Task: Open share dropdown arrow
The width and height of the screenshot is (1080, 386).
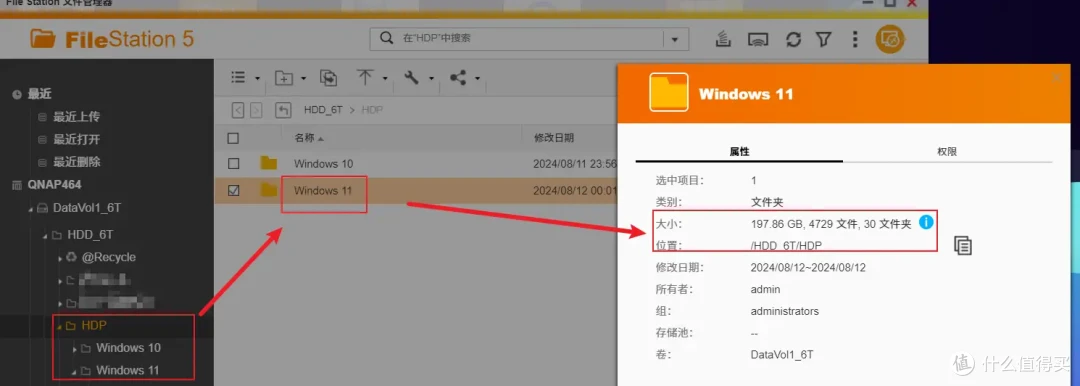Action: pos(477,79)
